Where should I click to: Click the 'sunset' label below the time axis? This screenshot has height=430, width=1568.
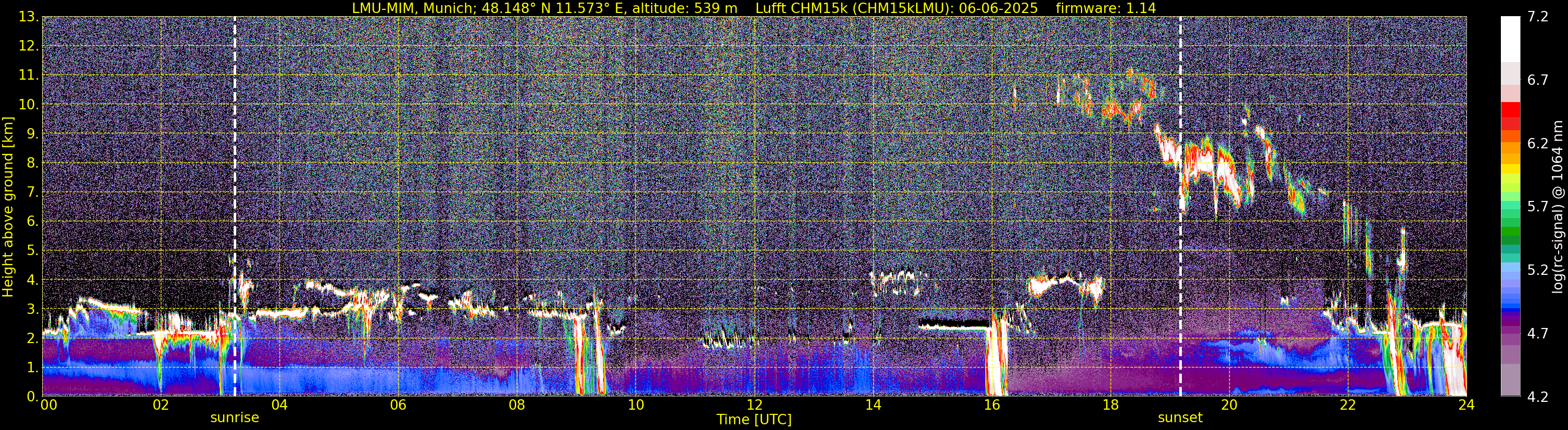tap(1180, 418)
